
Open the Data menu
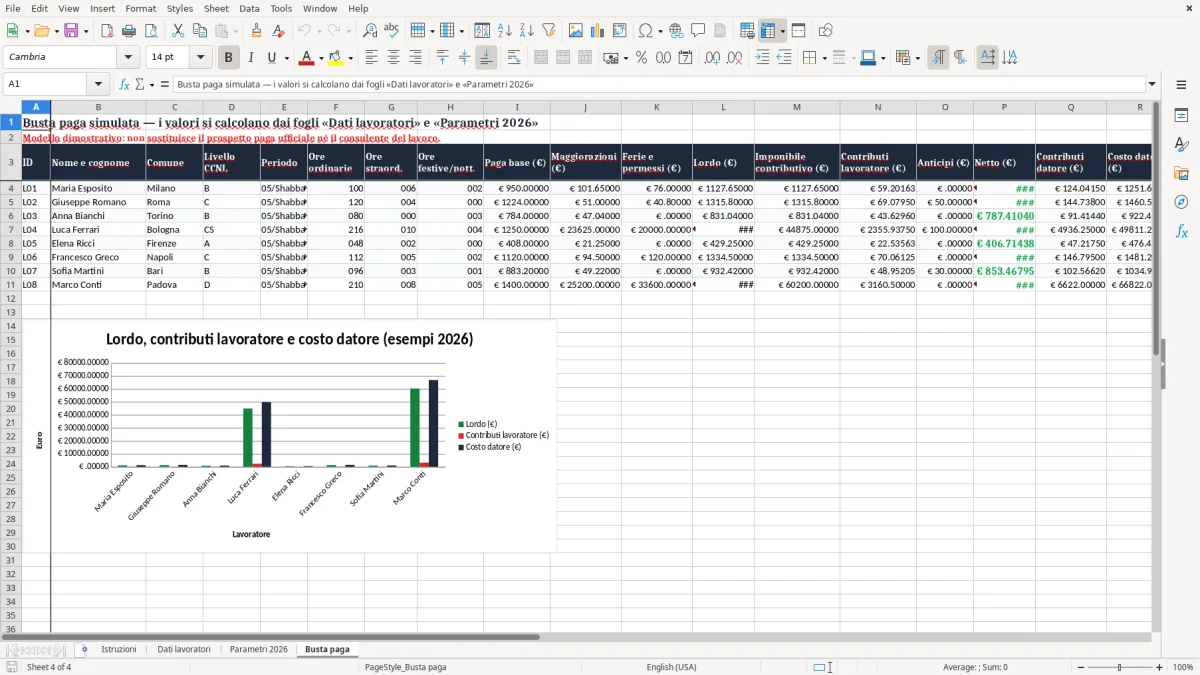pyautogui.click(x=249, y=8)
